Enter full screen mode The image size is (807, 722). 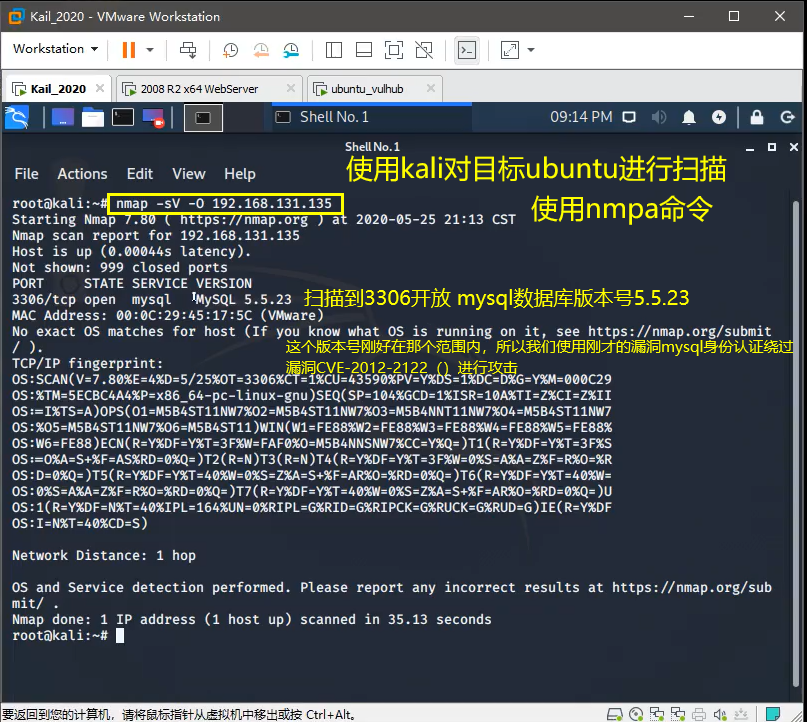394,50
